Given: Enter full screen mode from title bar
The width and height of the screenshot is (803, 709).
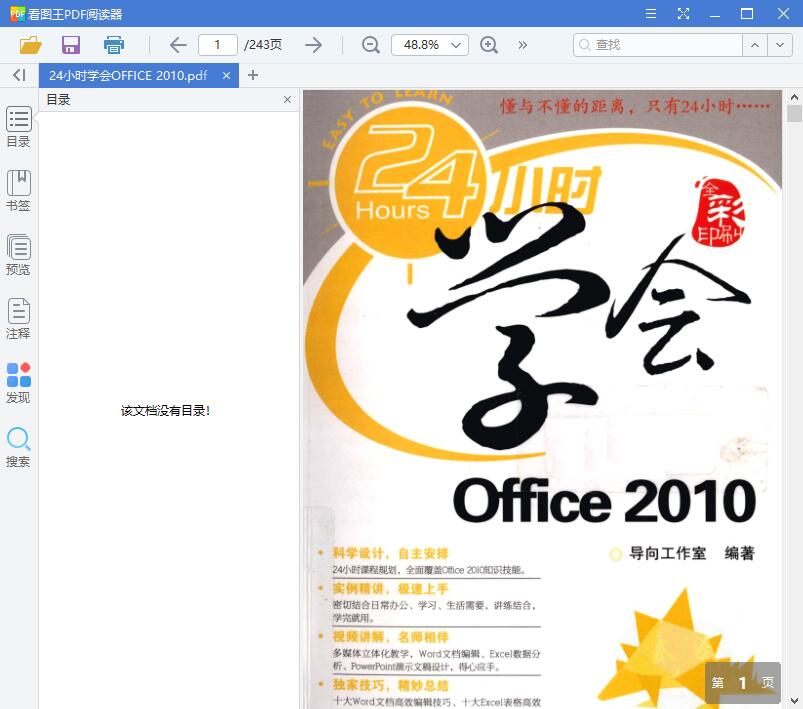Looking at the screenshot, I should [683, 14].
